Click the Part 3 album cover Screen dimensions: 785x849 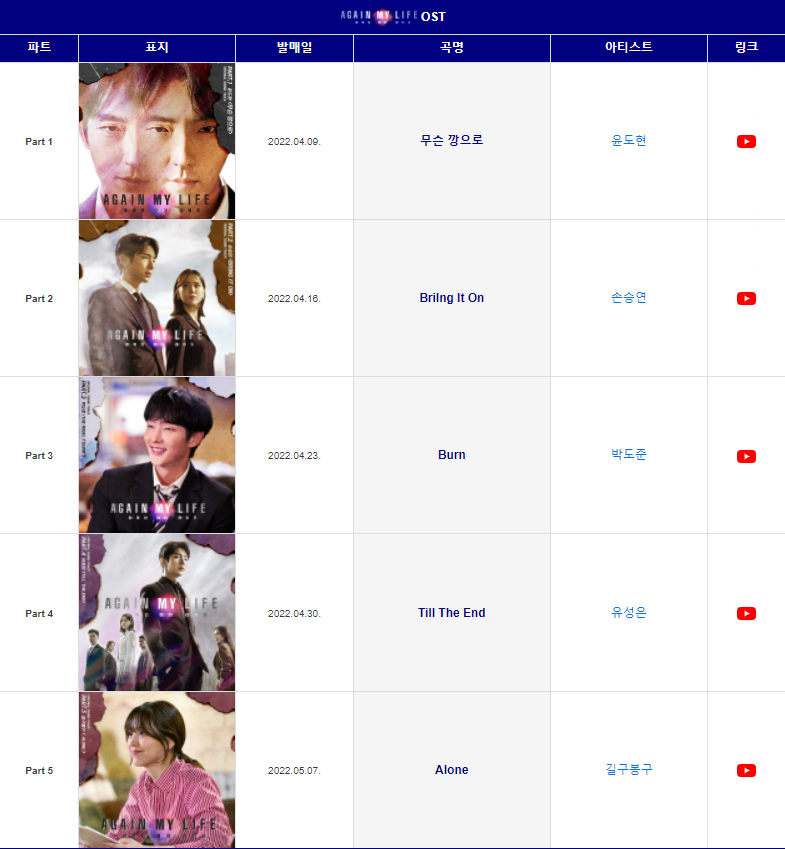pos(157,455)
